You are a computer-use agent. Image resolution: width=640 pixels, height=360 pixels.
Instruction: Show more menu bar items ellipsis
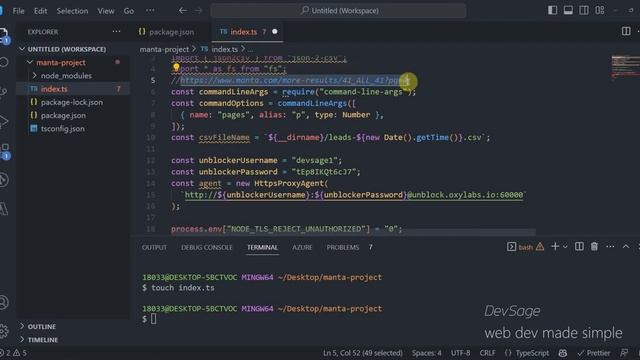[x=150, y=11]
